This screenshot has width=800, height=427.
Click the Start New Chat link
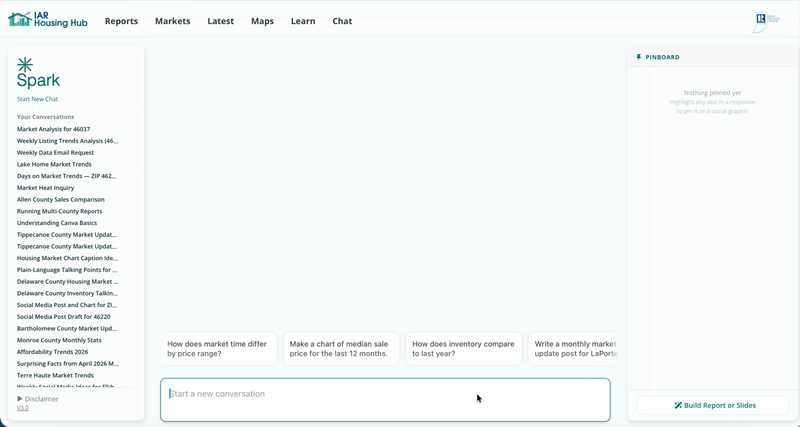(x=37, y=99)
